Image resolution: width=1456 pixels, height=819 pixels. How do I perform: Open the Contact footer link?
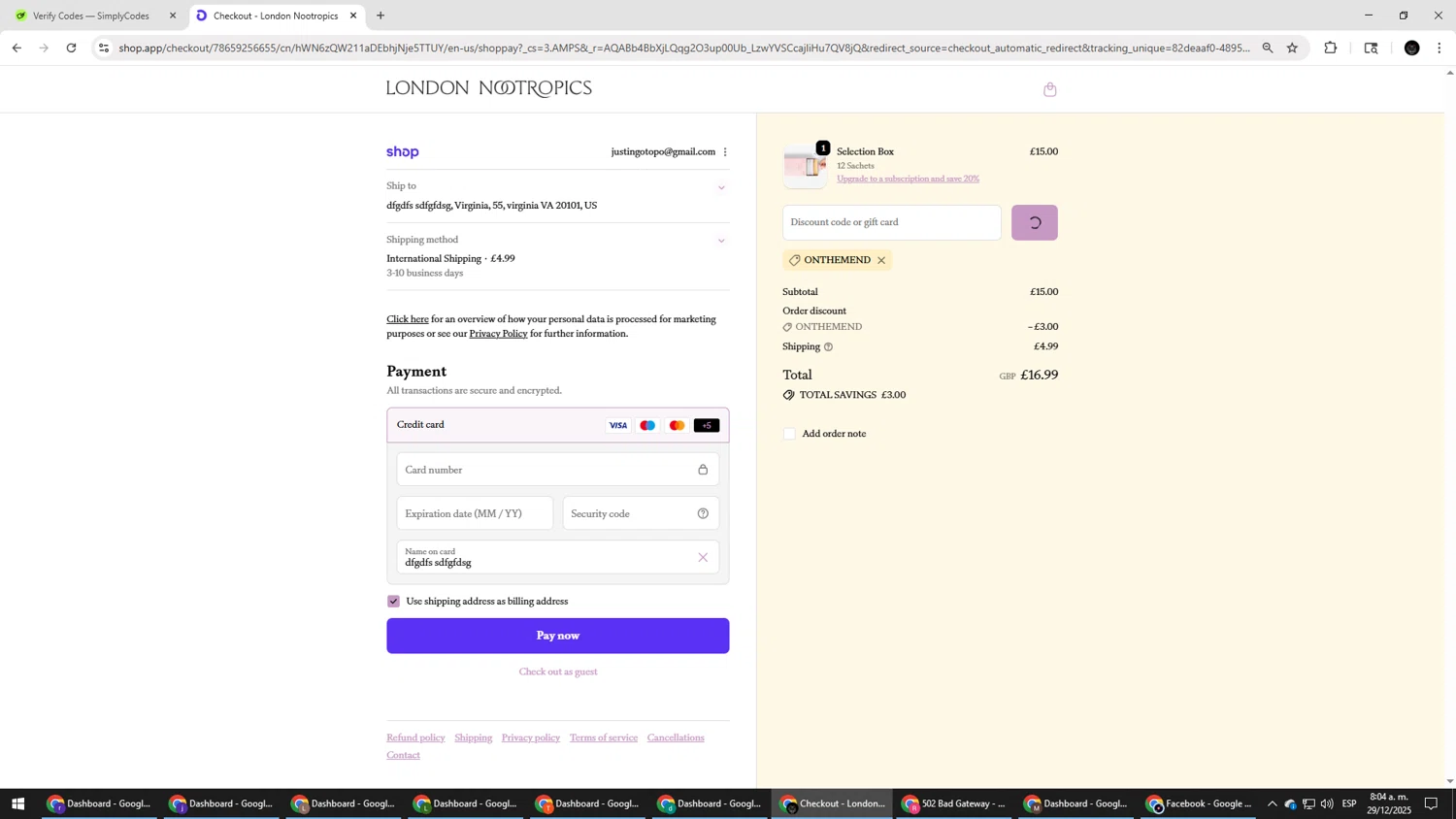click(x=403, y=755)
